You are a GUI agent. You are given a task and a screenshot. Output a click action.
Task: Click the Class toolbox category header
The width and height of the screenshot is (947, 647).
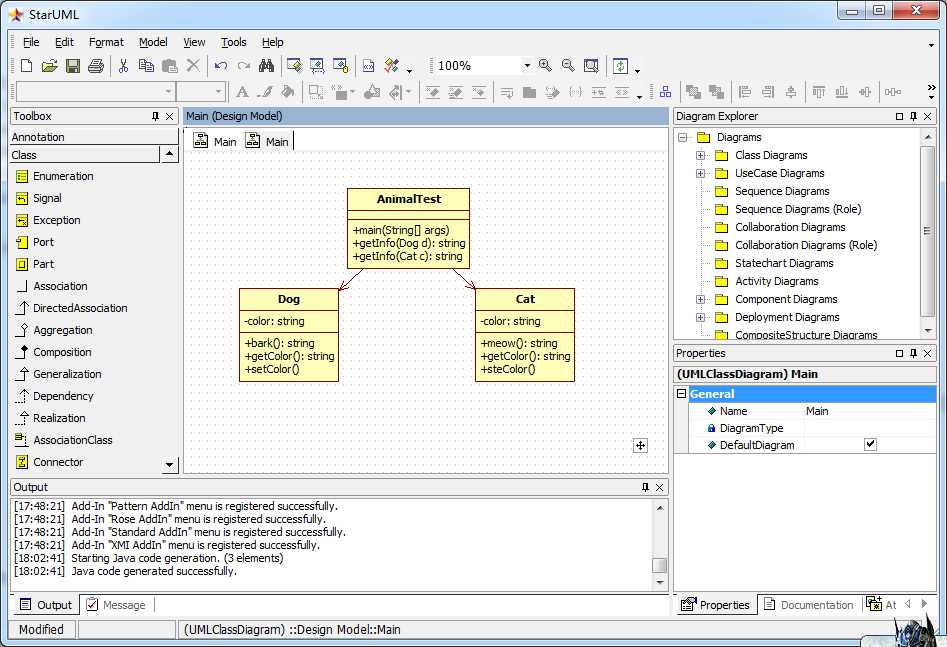pos(85,155)
